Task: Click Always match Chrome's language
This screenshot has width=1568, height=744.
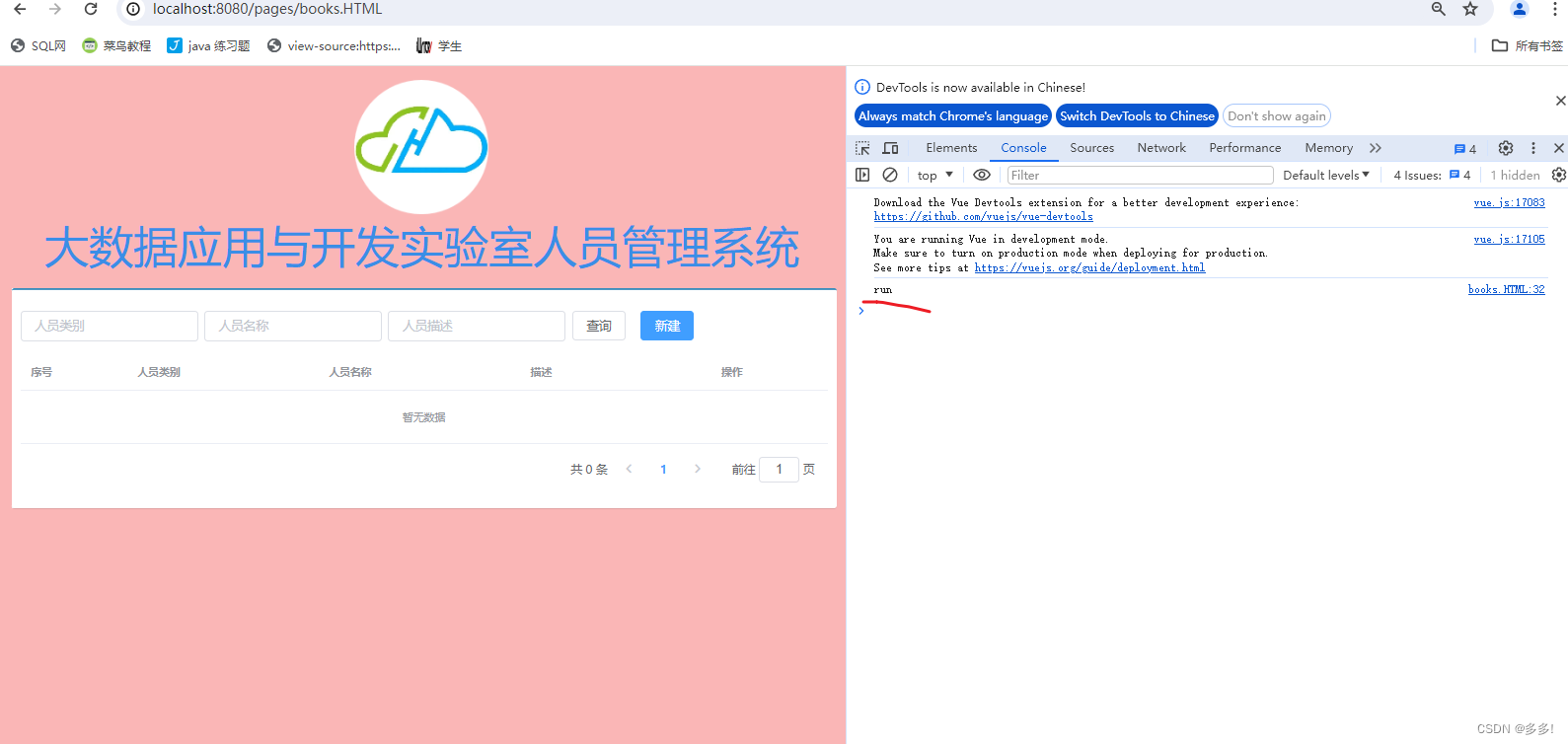Action: coord(953,115)
